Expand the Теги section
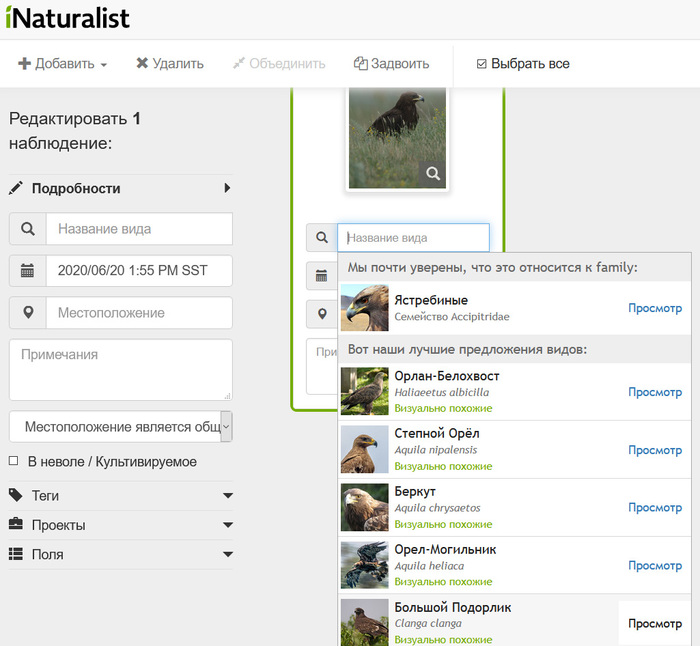 tap(121, 496)
